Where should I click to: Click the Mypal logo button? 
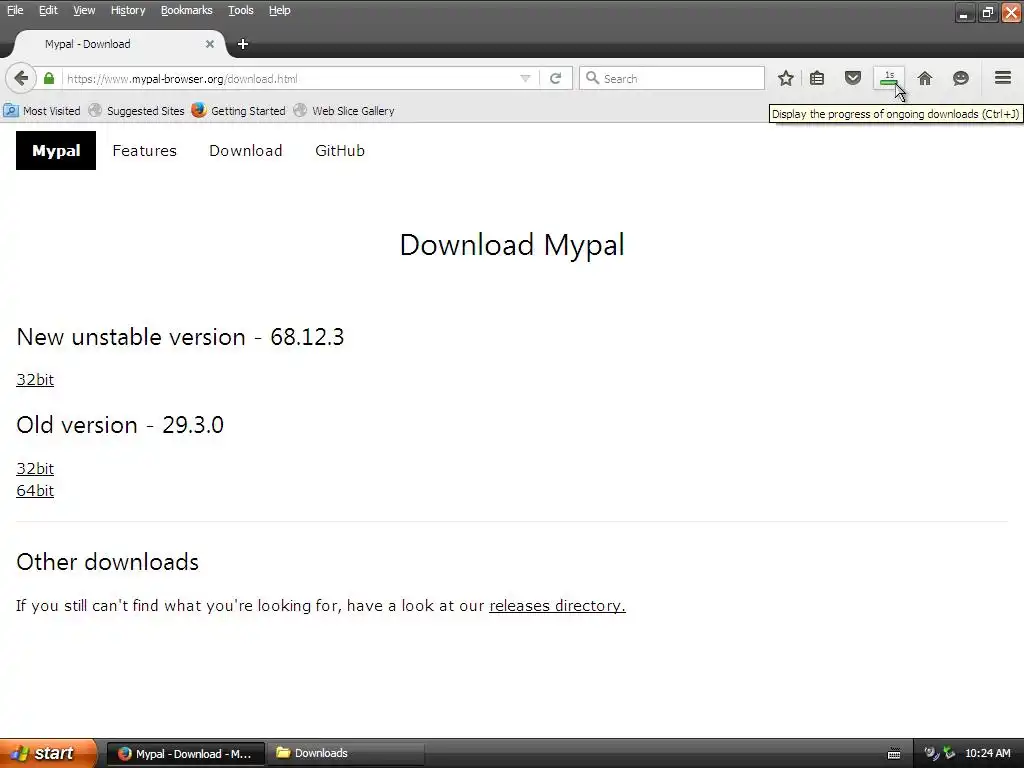tap(56, 150)
